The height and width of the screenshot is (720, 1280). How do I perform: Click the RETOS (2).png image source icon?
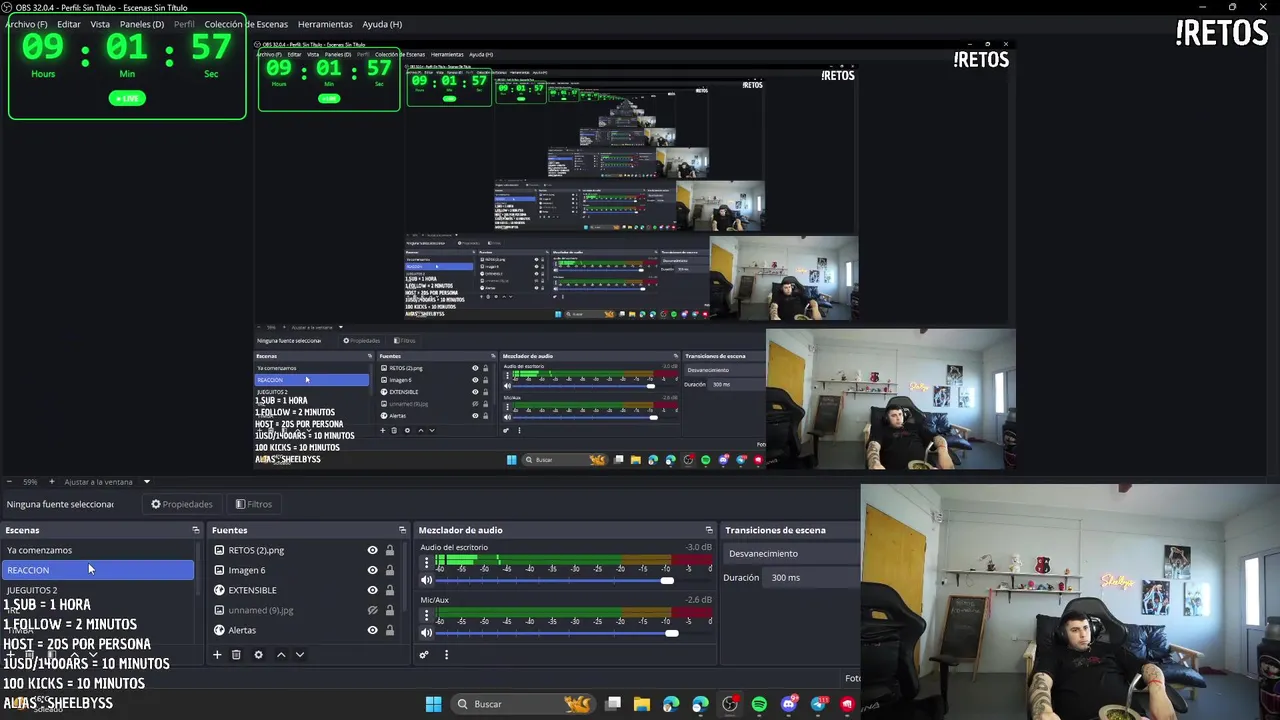click(x=219, y=550)
